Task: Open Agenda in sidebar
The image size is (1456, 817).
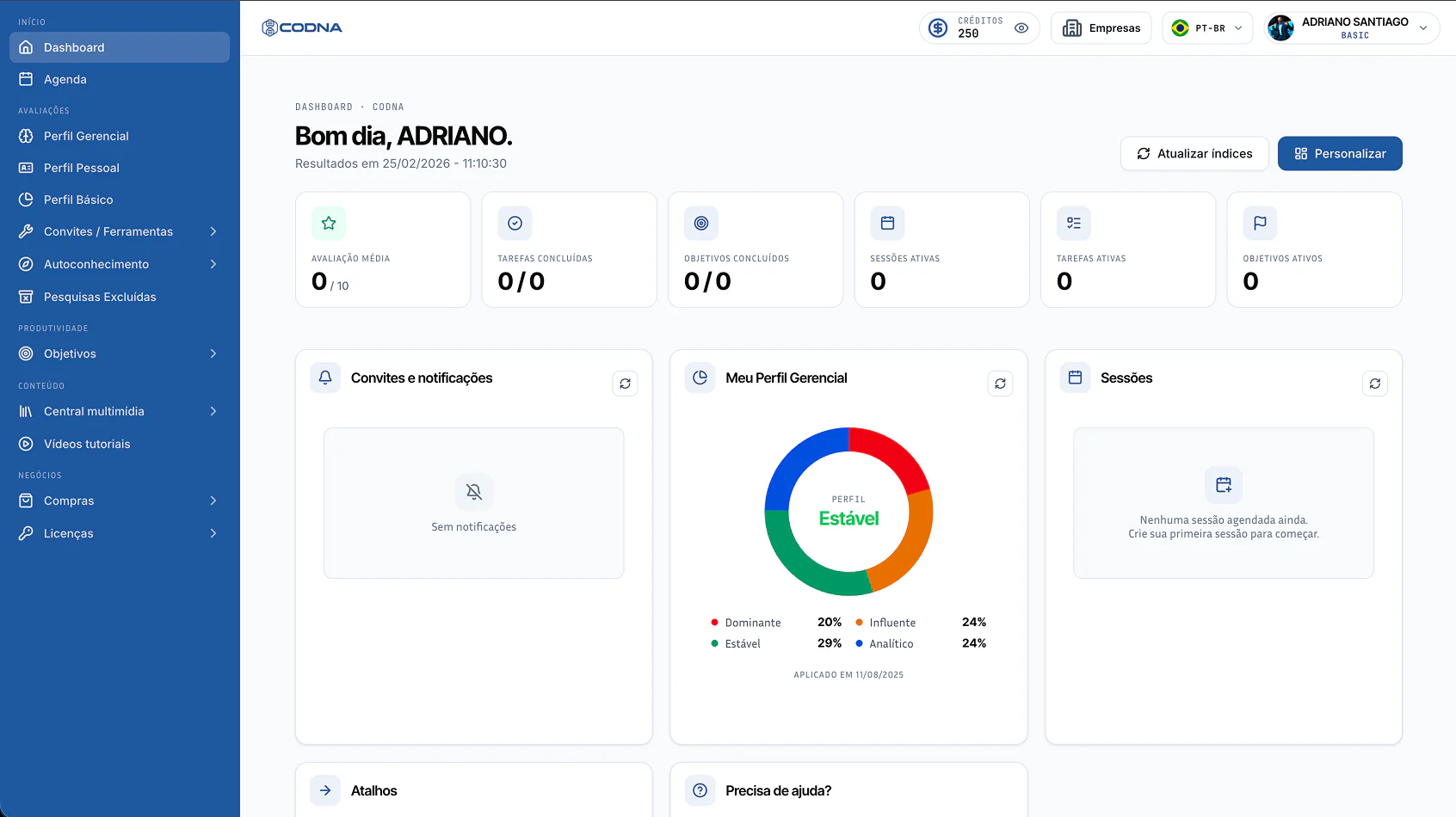Action: [x=120, y=79]
